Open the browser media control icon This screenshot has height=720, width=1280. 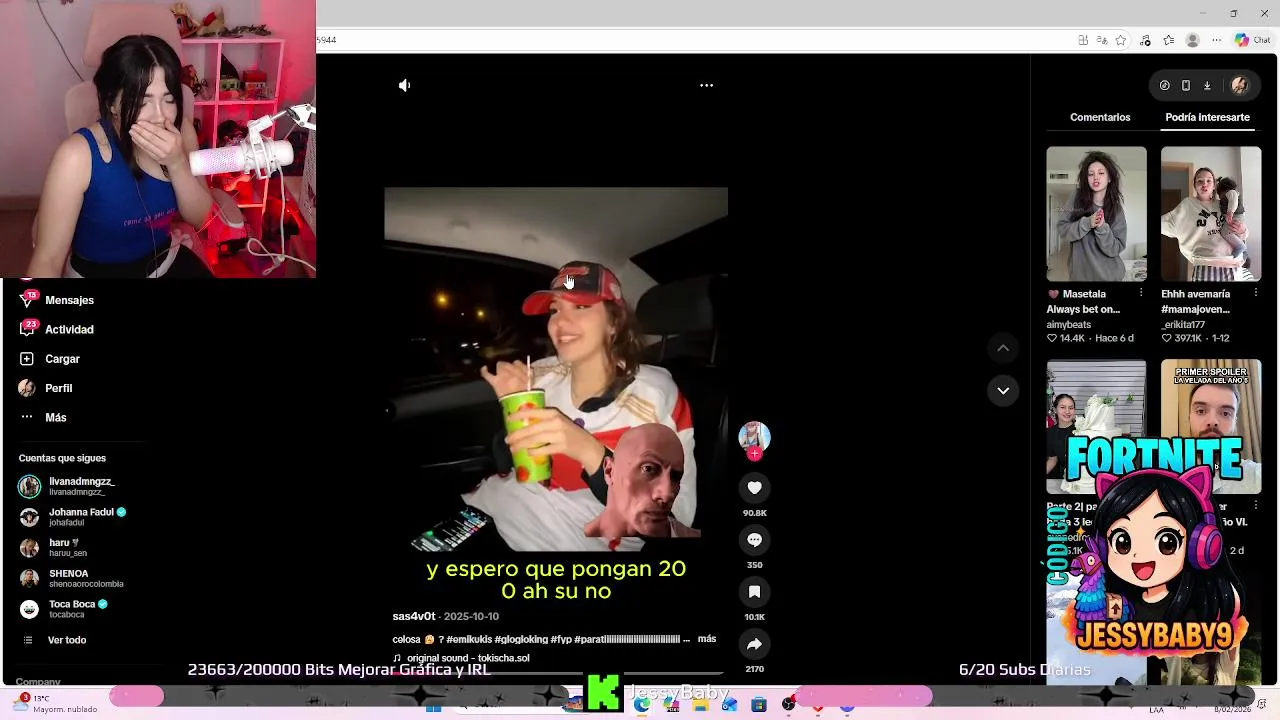coord(1145,40)
